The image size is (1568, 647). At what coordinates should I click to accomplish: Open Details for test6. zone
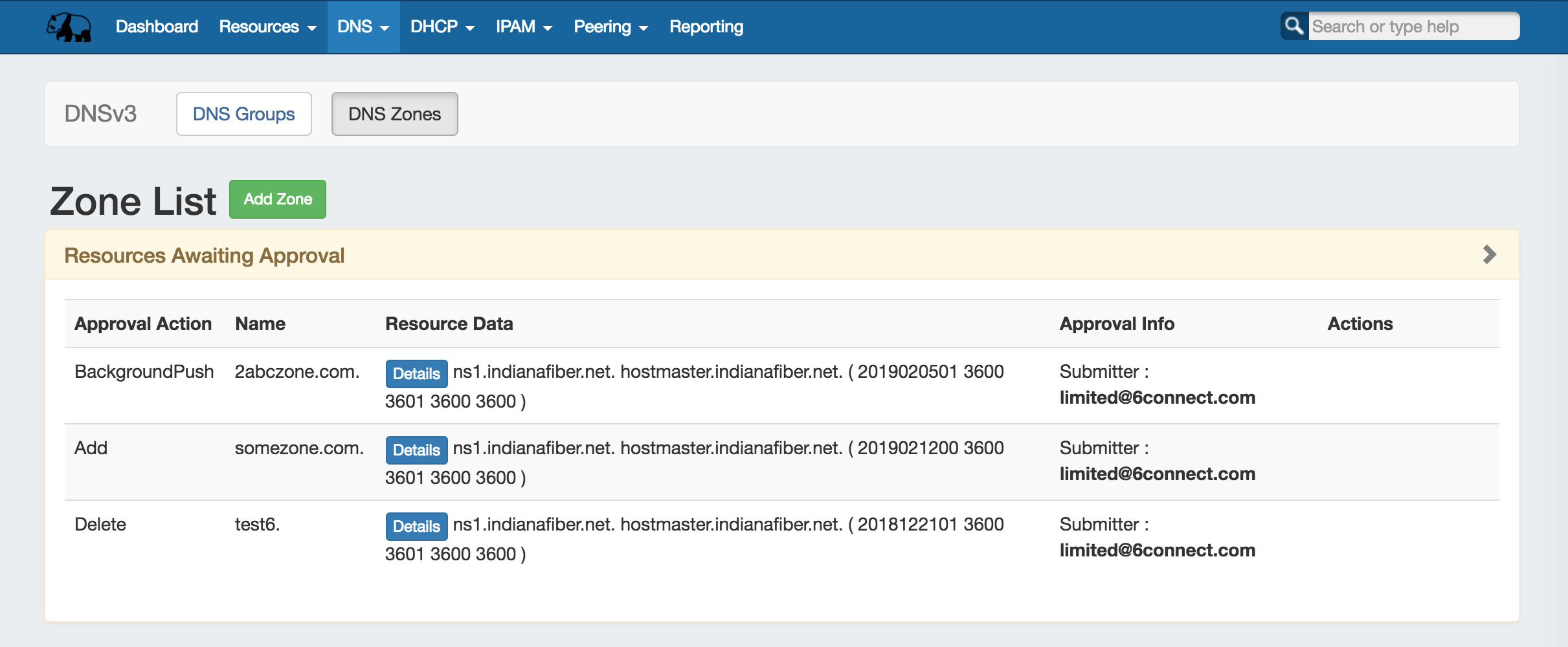416,527
